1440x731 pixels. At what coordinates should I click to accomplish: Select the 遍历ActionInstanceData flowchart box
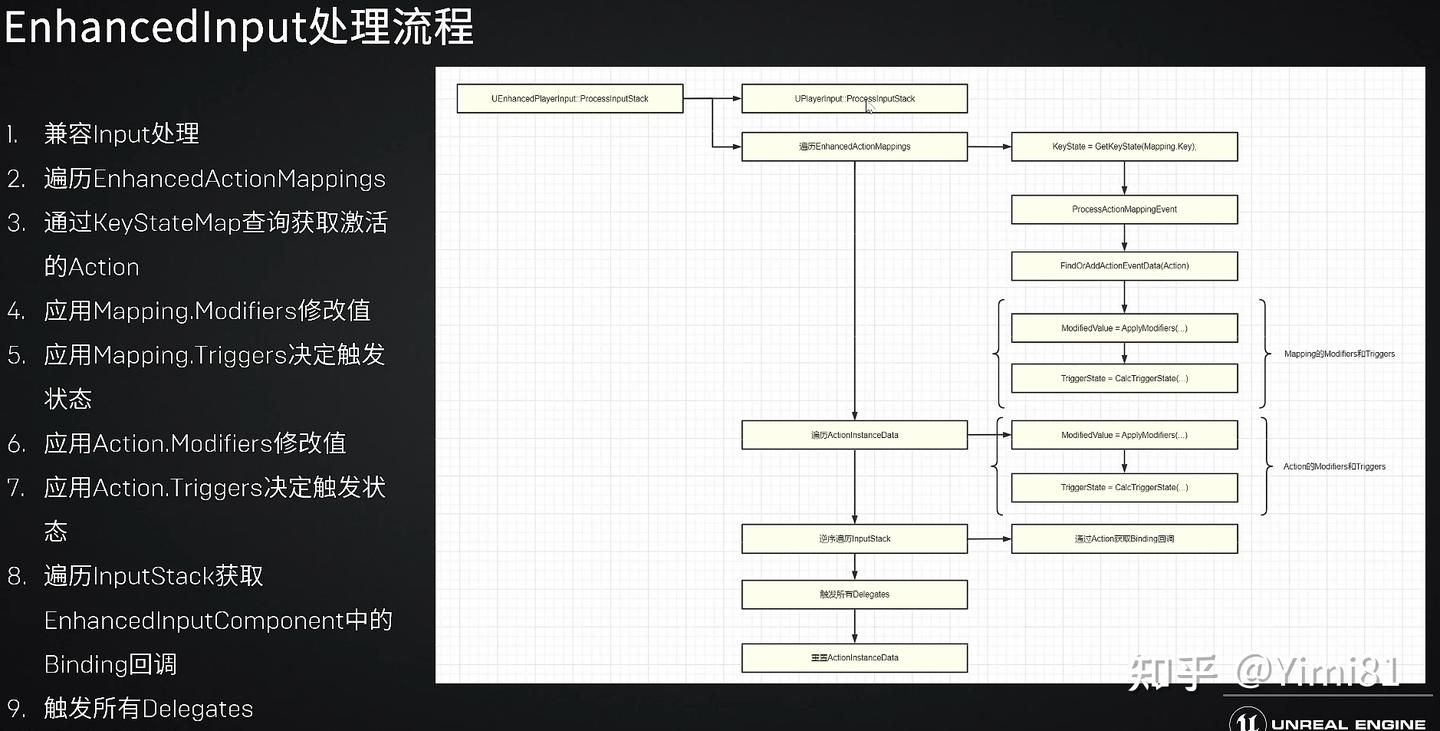point(854,435)
